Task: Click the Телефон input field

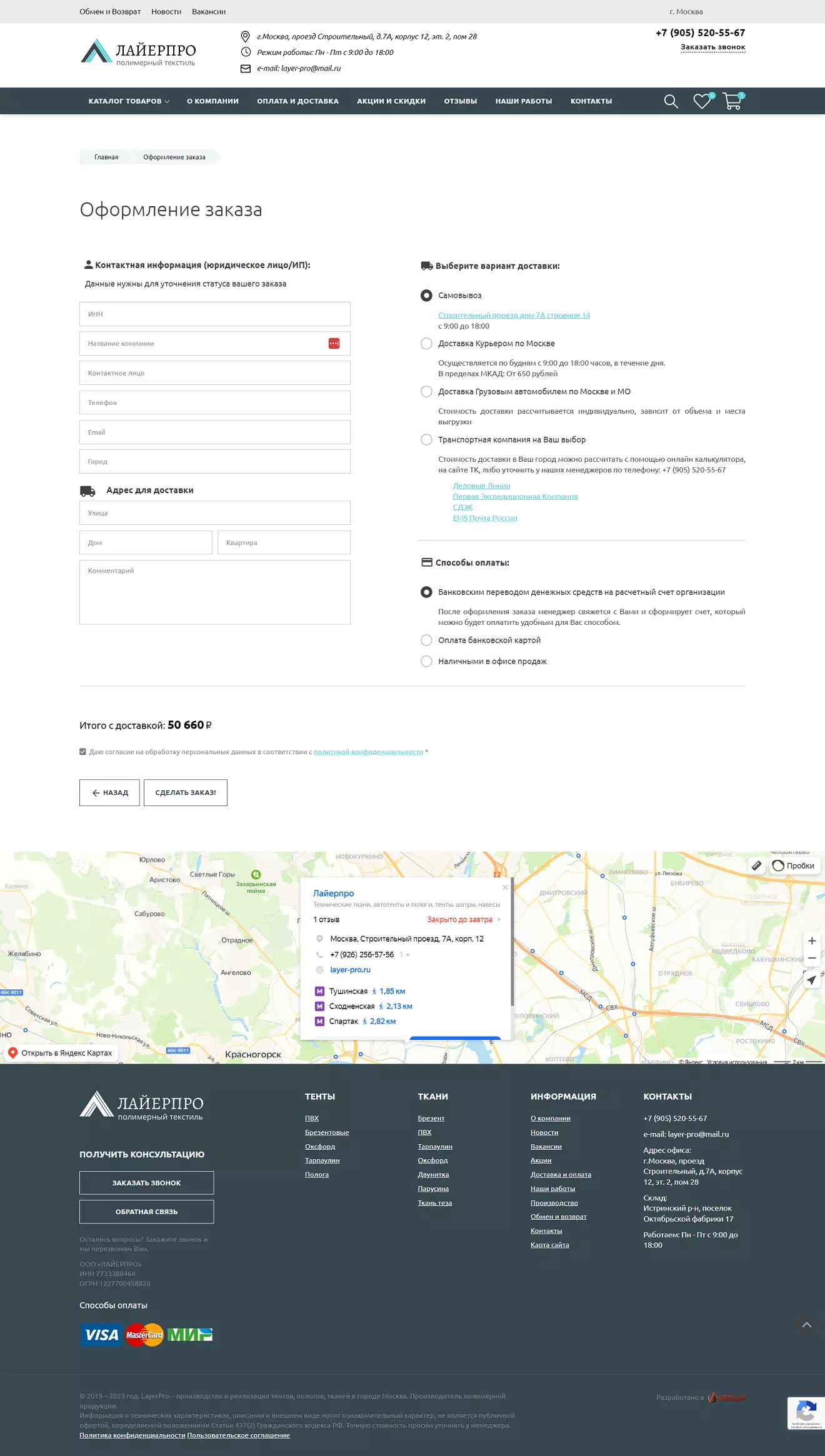Action: [215, 403]
